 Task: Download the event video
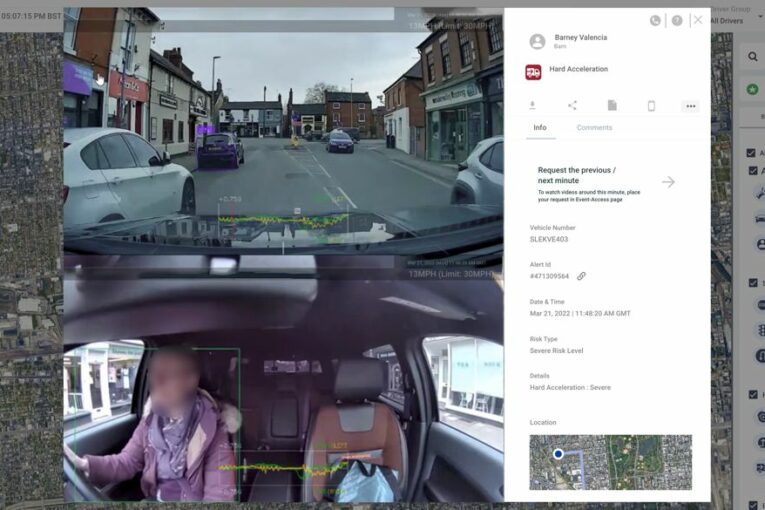tap(532, 105)
